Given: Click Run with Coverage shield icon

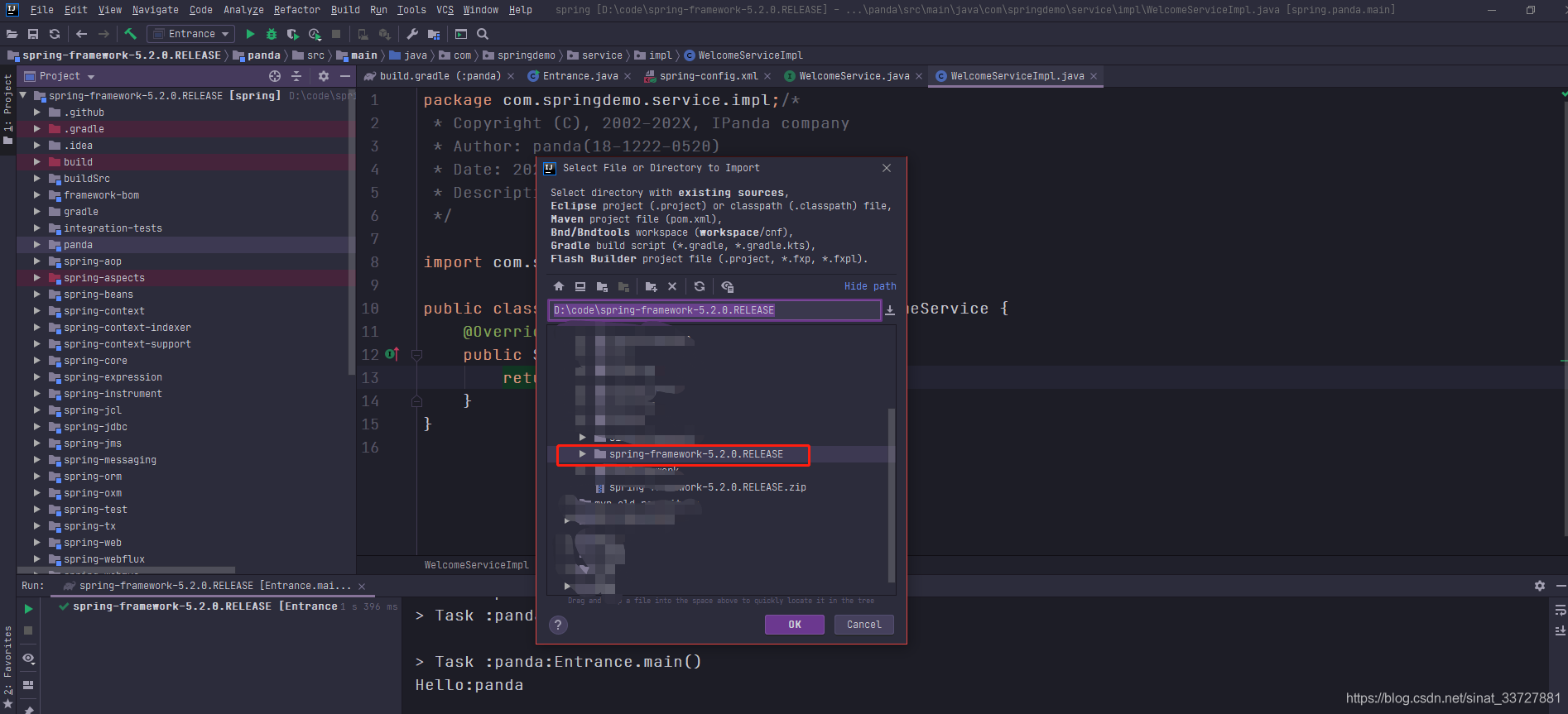Looking at the screenshot, I should click(292, 34).
